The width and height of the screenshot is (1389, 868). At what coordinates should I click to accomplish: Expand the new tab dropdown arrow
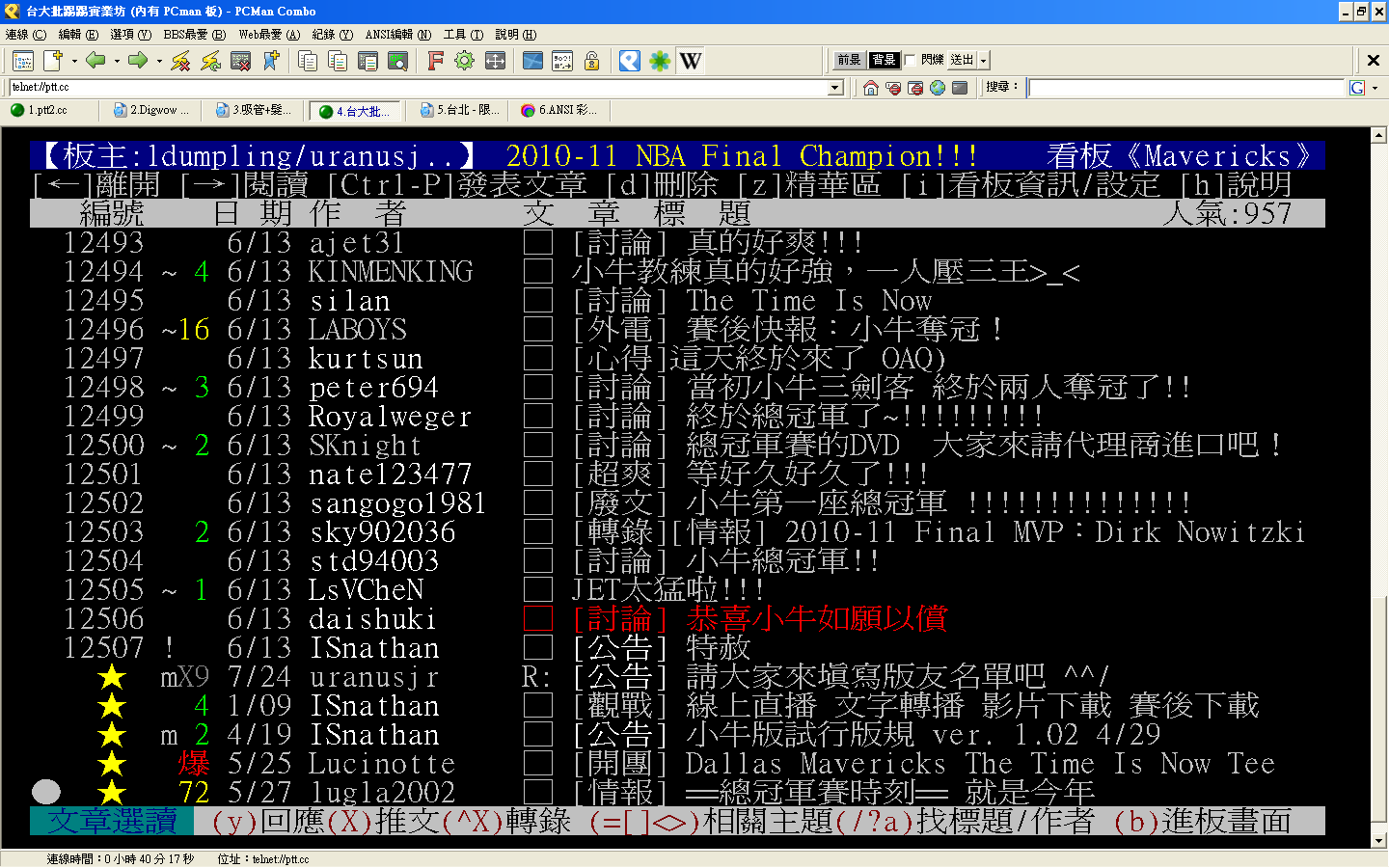(74, 61)
